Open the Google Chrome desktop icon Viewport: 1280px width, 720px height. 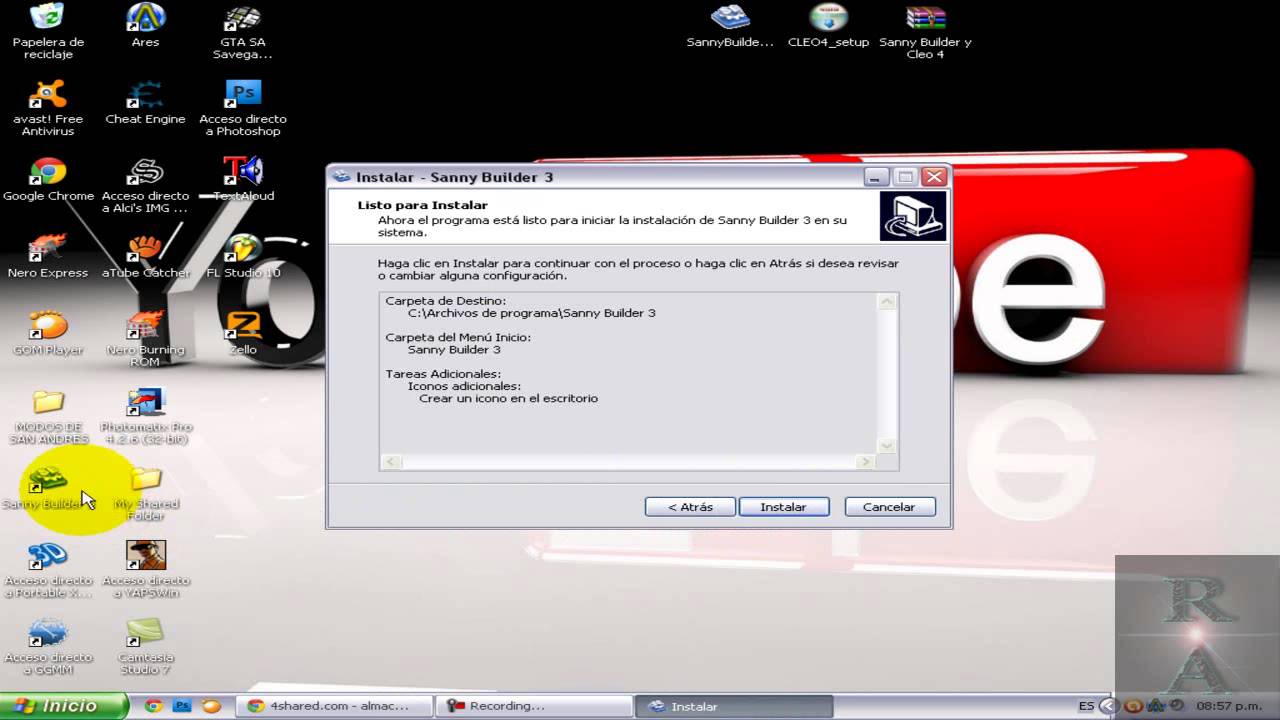[48, 180]
